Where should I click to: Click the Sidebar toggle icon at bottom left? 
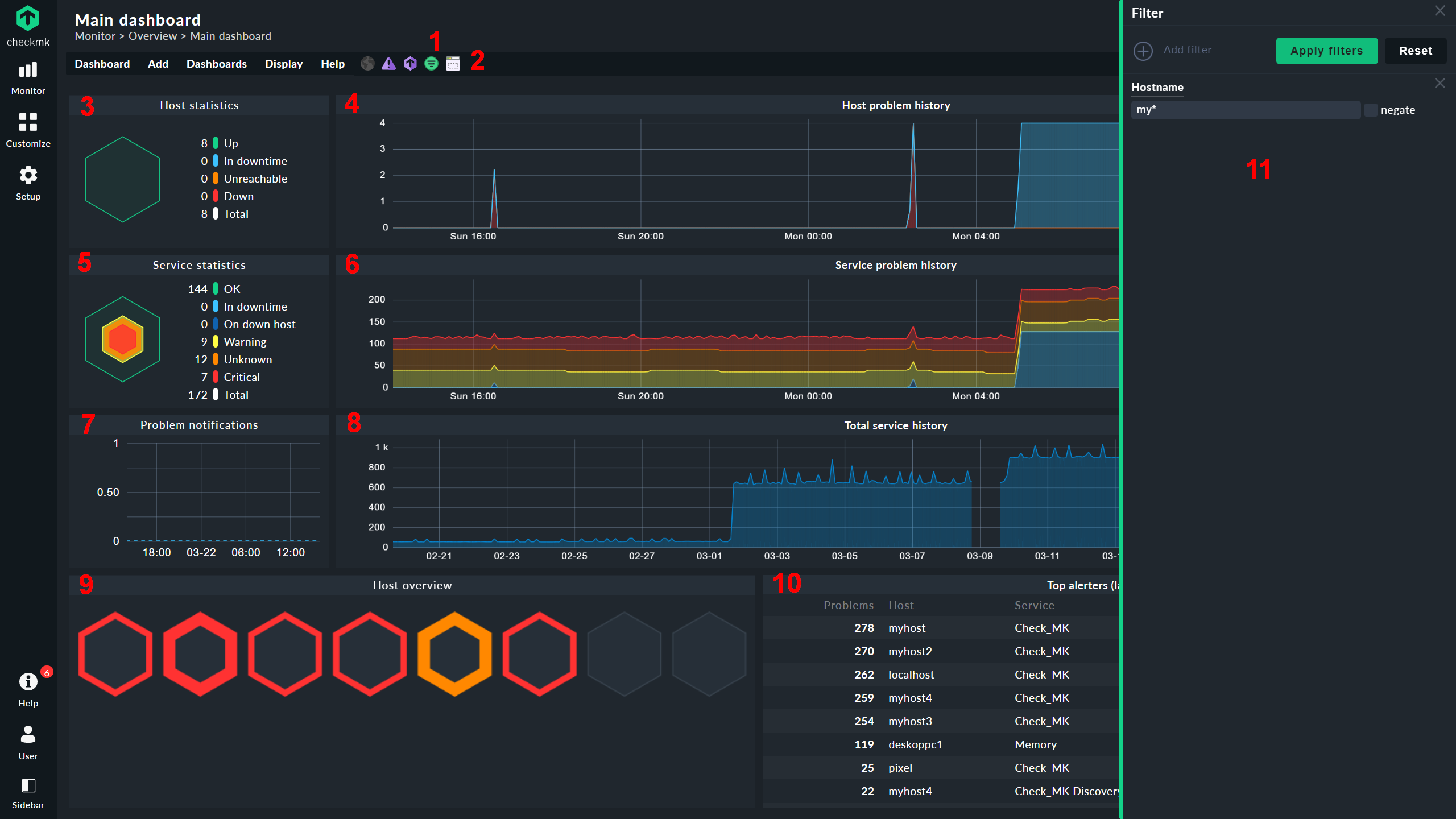[x=27, y=788]
